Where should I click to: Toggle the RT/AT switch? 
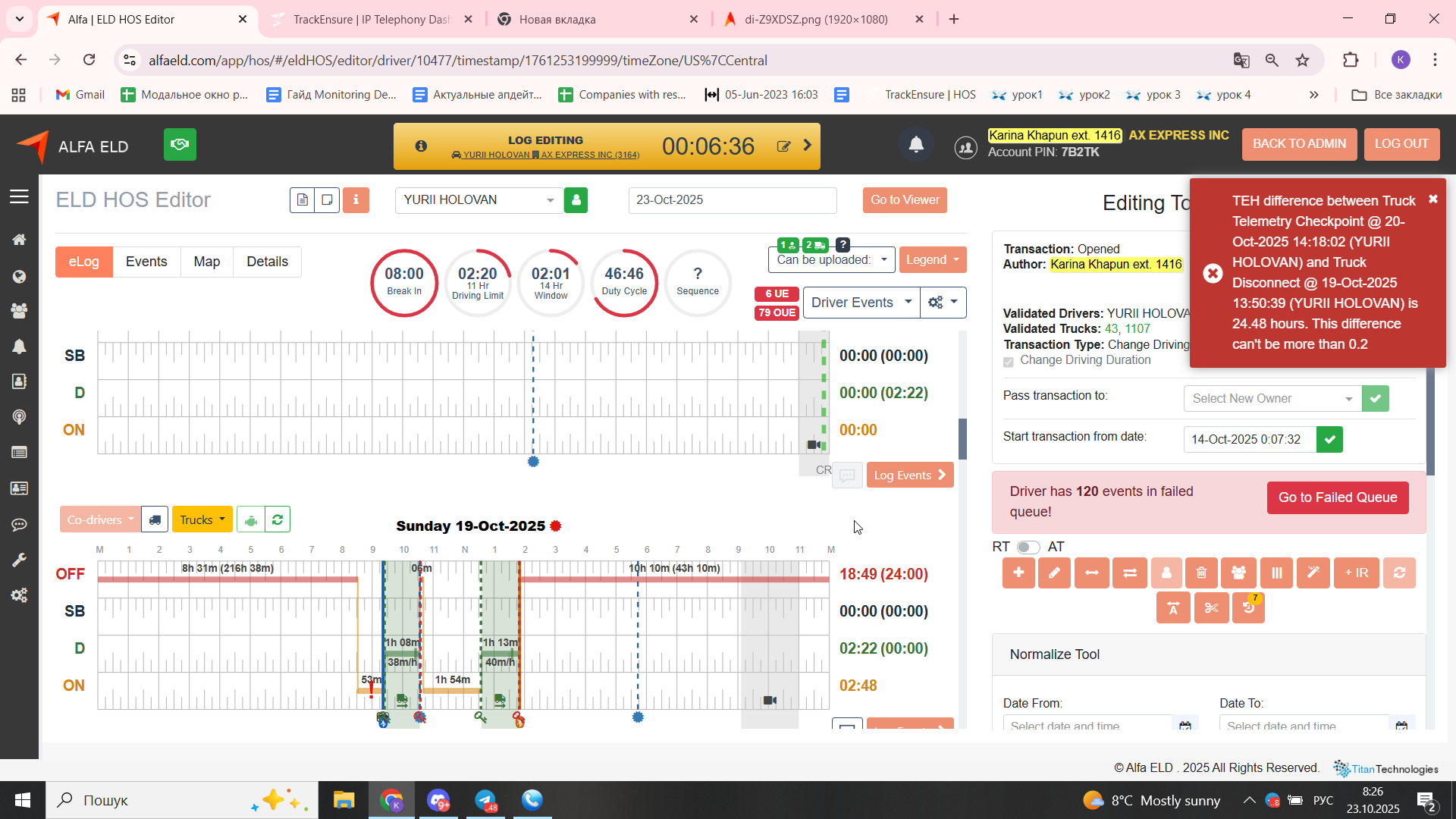coord(1028,548)
